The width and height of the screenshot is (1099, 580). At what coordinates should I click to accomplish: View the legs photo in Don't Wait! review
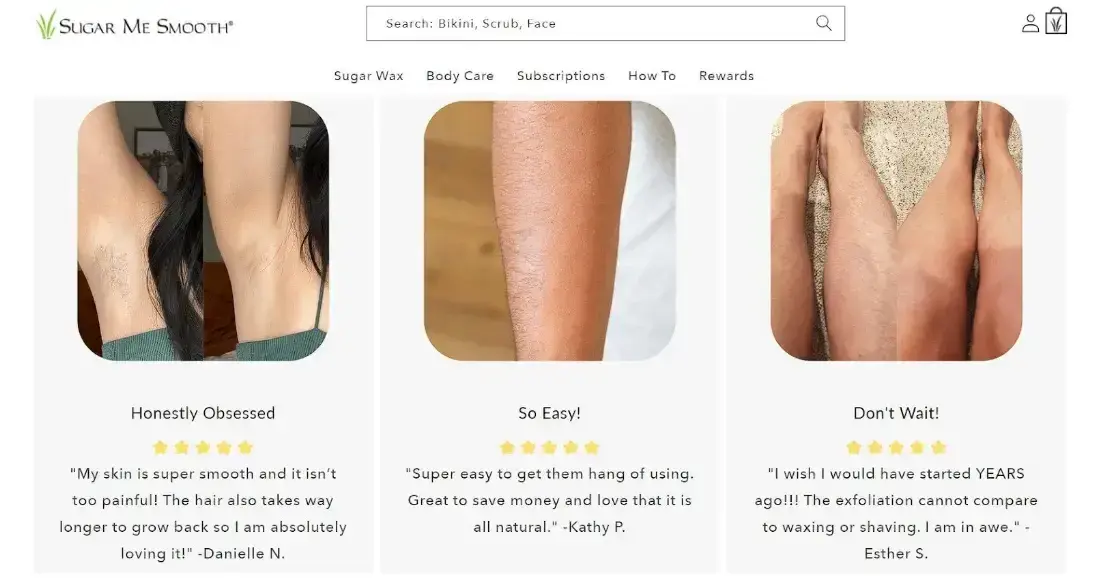click(895, 232)
